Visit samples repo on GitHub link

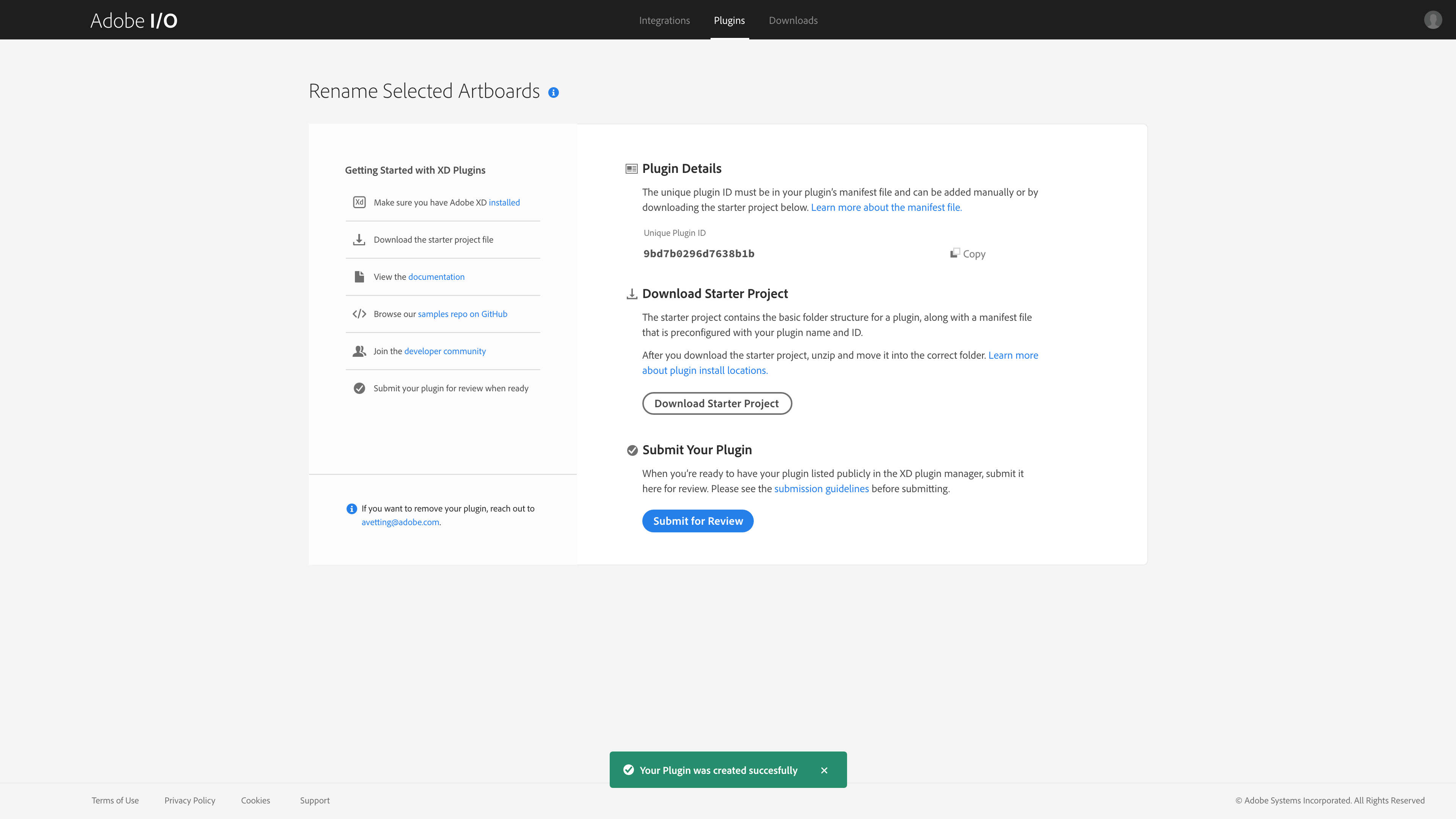462,314
